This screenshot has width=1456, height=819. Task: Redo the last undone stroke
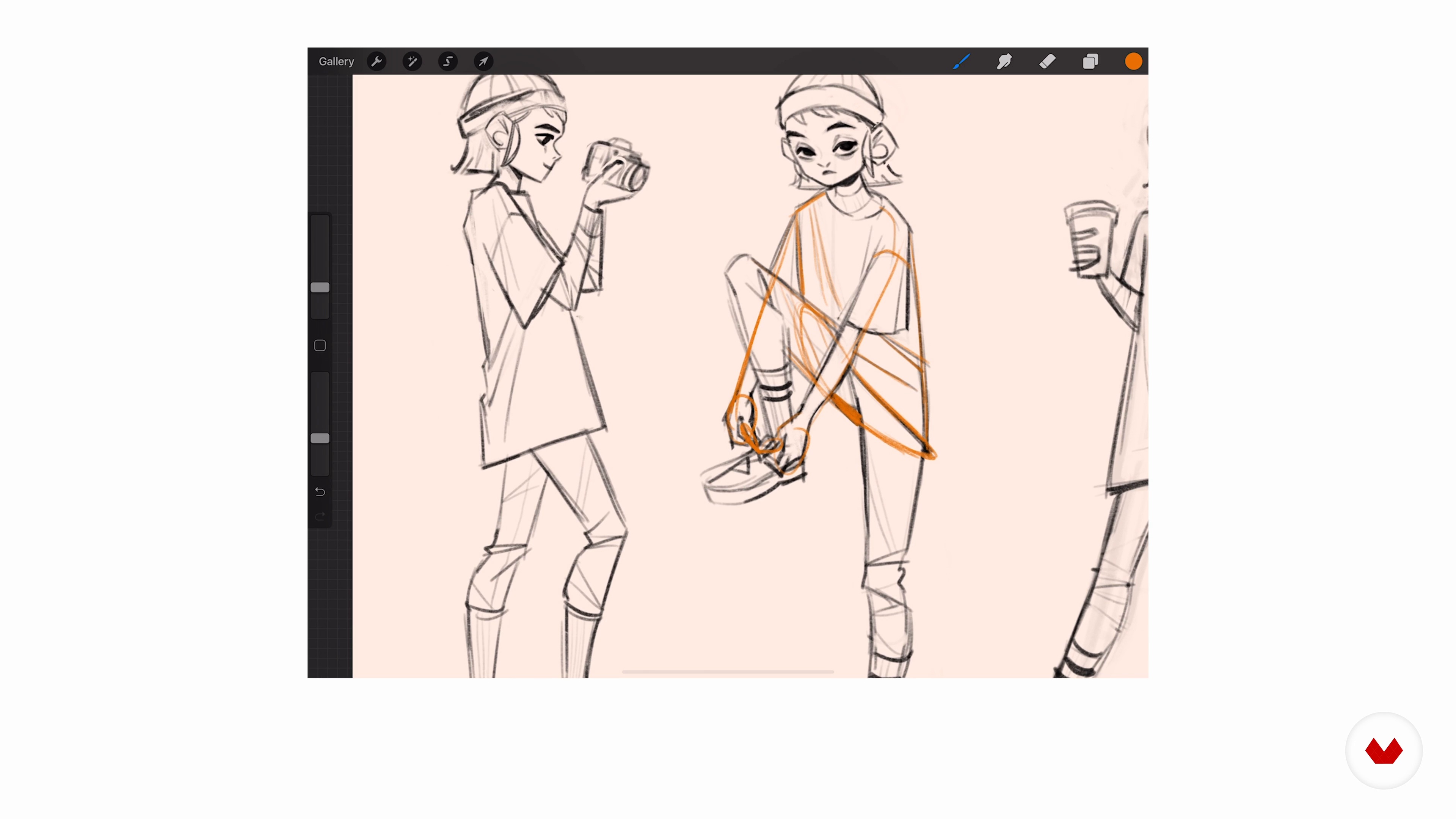tap(320, 516)
